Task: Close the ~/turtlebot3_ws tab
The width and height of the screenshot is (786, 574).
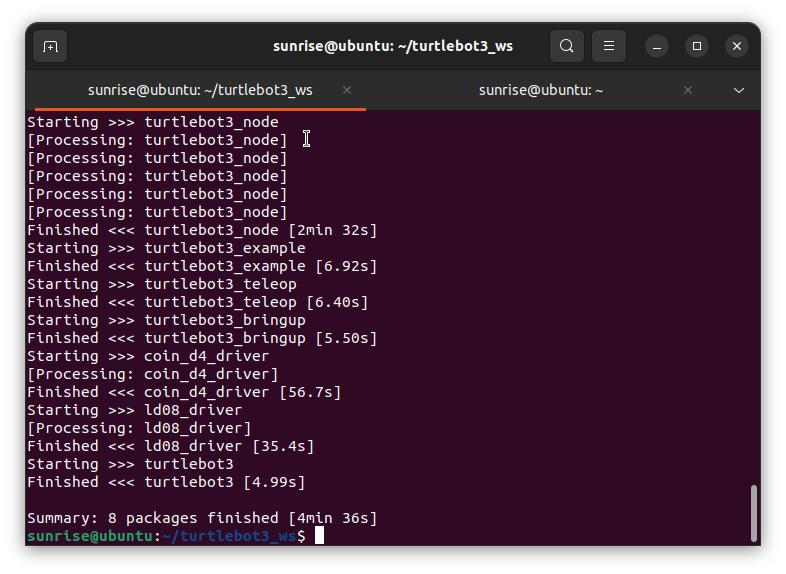Action: 347,90
